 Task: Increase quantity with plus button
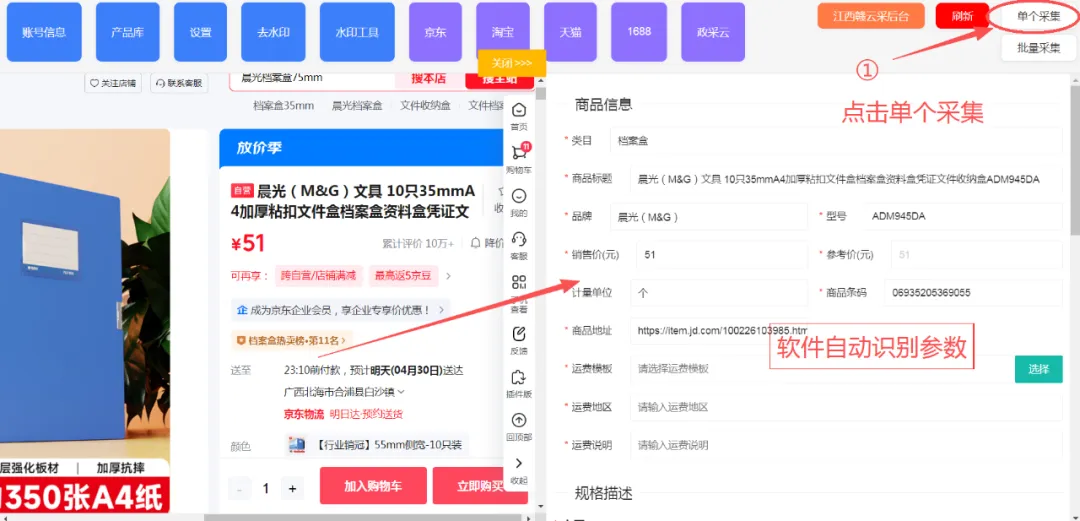click(x=293, y=489)
